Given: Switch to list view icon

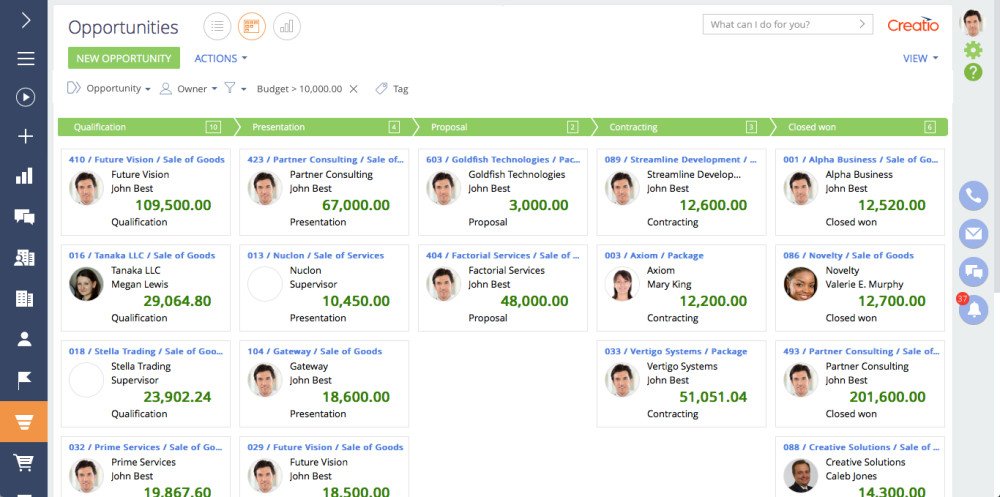Looking at the screenshot, I should 217,26.
